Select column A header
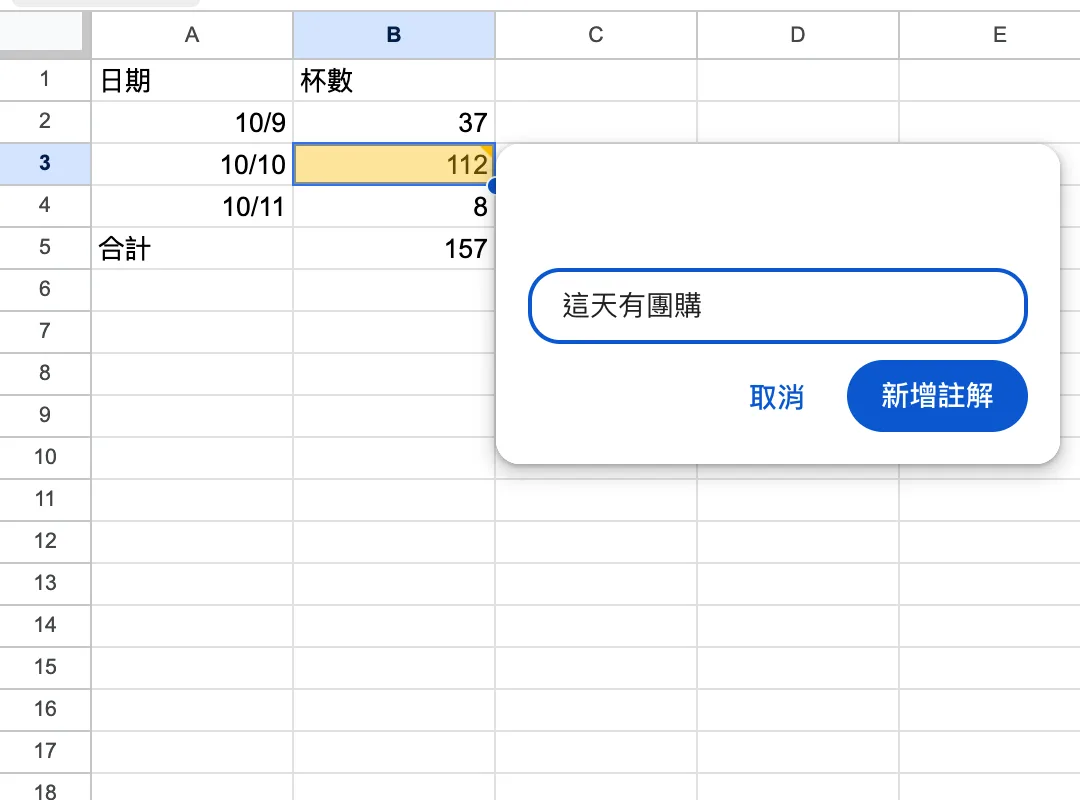1080x800 pixels. [191, 35]
